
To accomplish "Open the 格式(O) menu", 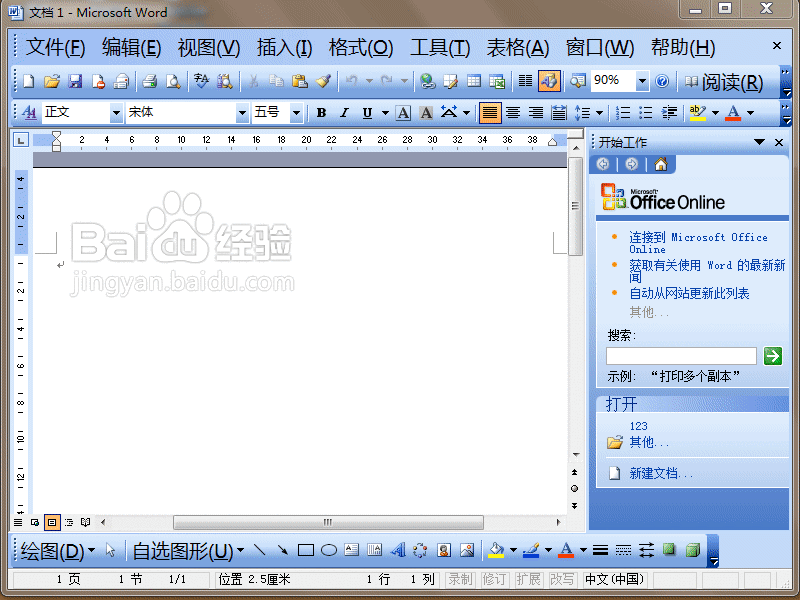I will coord(361,47).
